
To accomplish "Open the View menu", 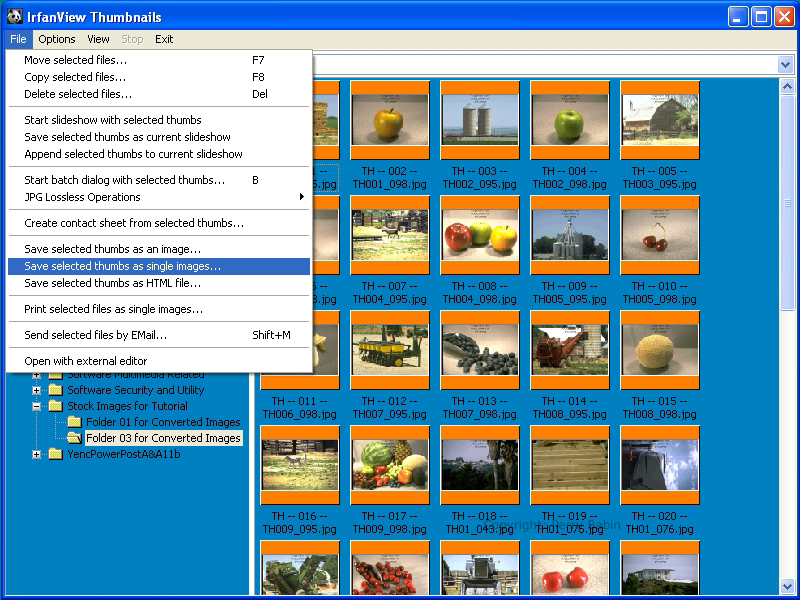I will [x=98, y=39].
